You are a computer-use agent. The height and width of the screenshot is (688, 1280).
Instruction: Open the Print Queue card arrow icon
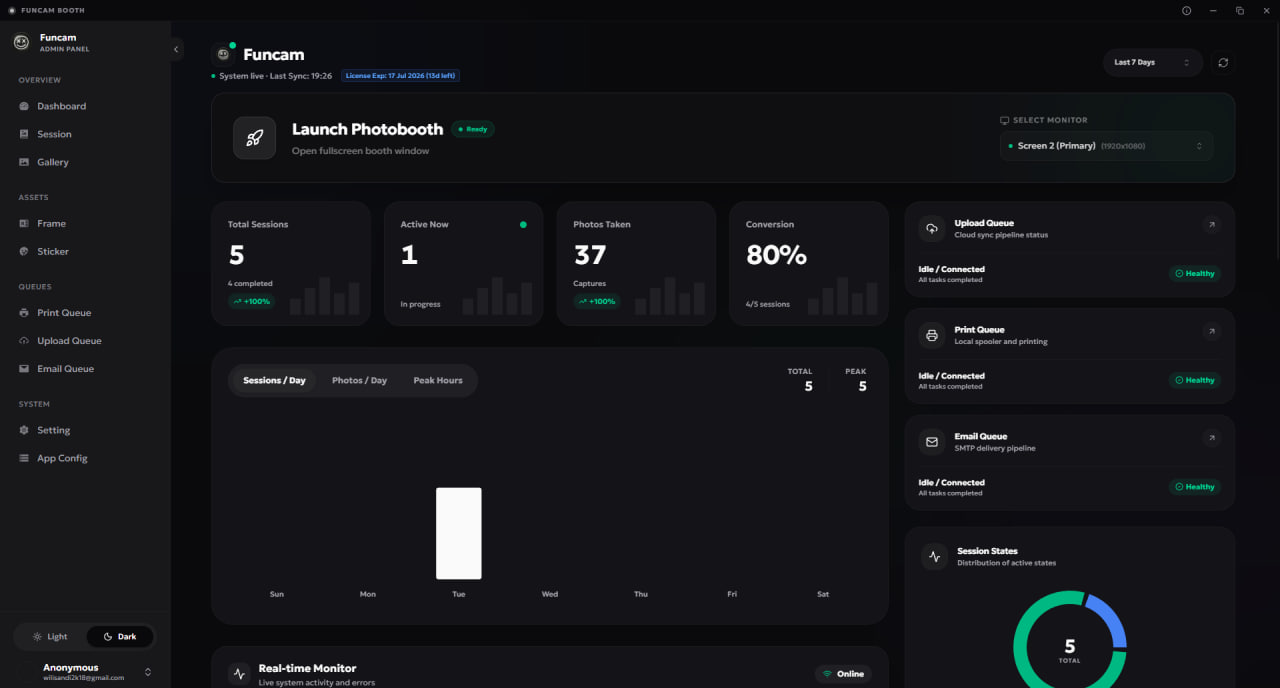[1212, 331]
